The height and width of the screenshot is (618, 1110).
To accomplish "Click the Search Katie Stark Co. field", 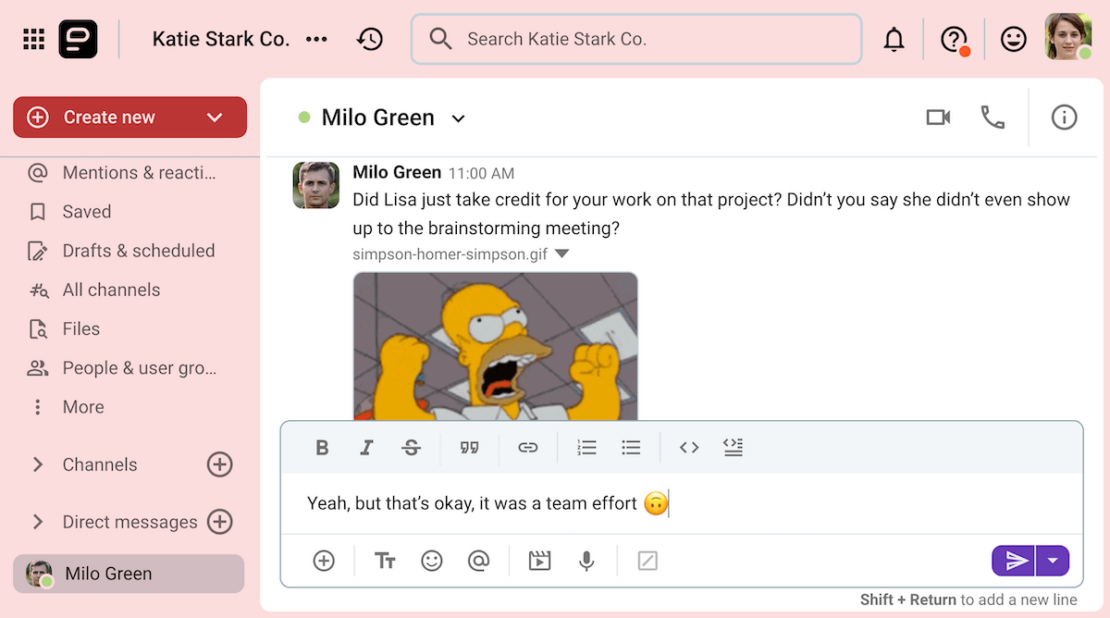I will click(x=636, y=39).
